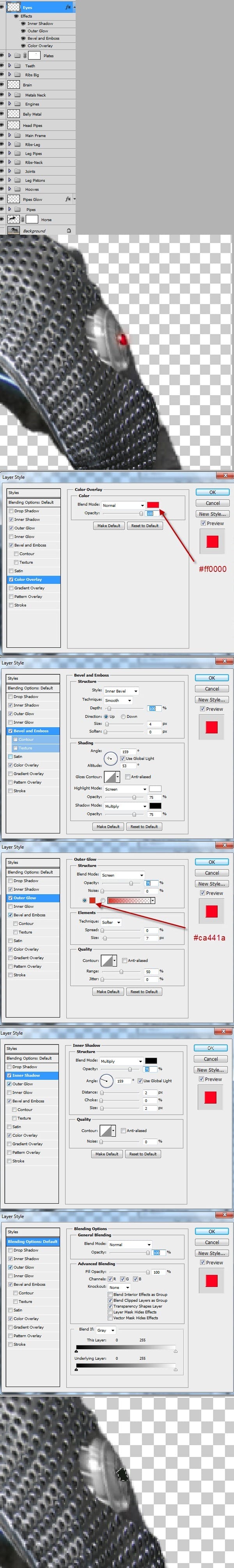Collapse the effects list on the Eyes layer
Image resolution: width=234 pixels, height=1568 pixels.
(x=74, y=7)
